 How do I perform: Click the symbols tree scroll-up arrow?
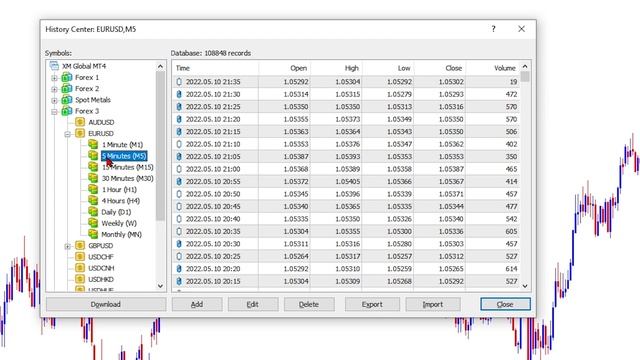[160, 66]
